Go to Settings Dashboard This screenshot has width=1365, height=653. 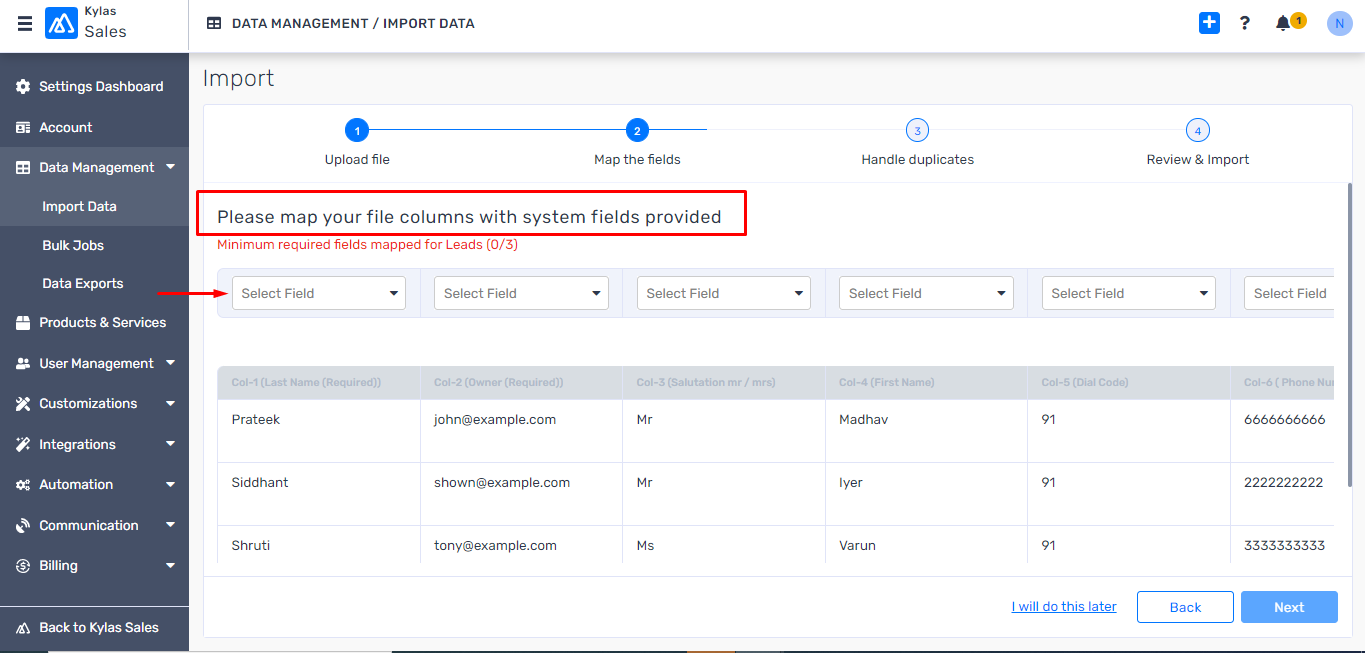(101, 87)
